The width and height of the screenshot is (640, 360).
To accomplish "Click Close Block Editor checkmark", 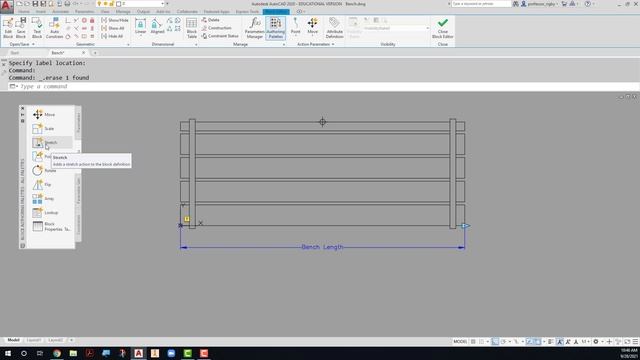I will point(442,28).
